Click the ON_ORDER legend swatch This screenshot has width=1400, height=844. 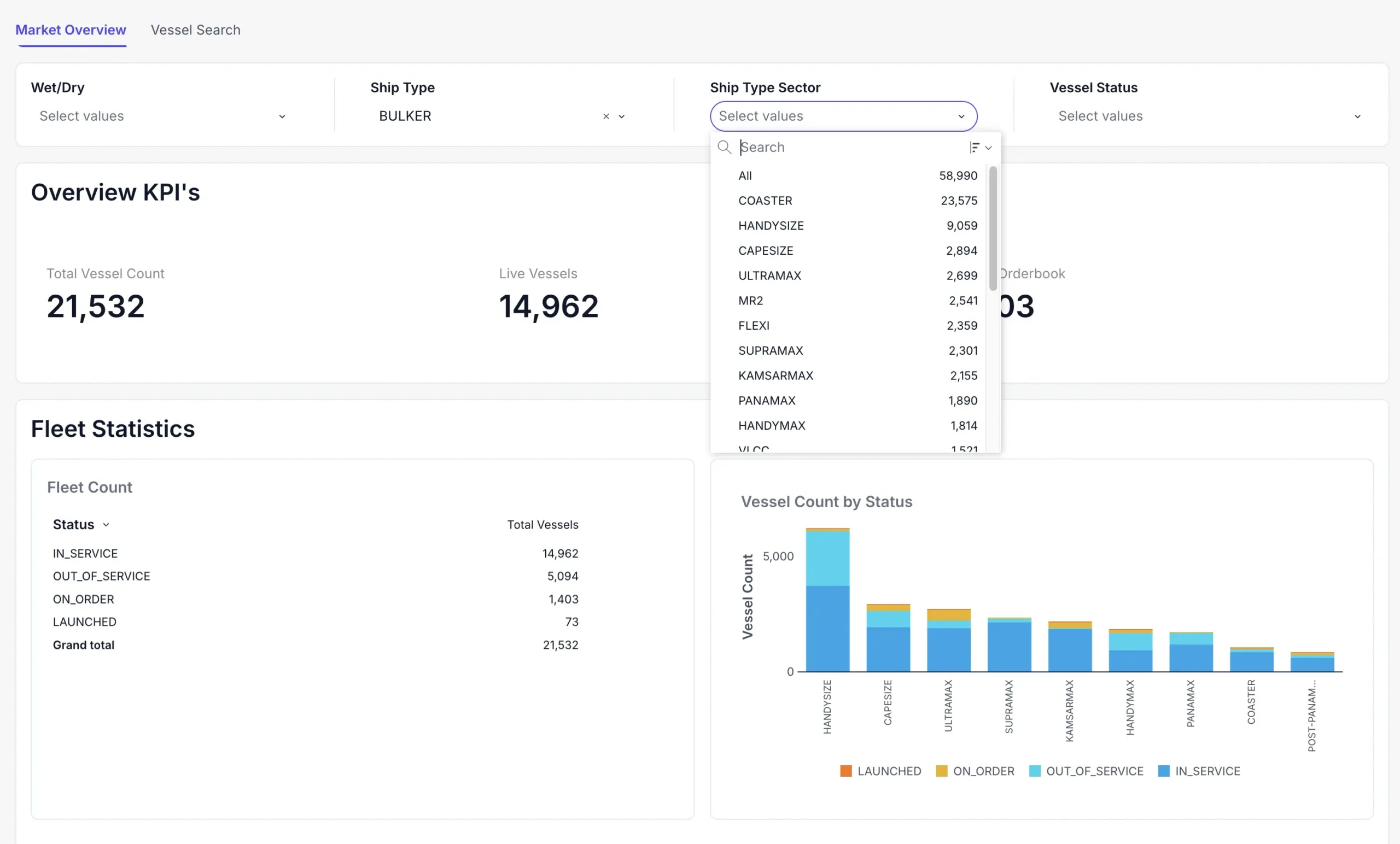point(942,771)
